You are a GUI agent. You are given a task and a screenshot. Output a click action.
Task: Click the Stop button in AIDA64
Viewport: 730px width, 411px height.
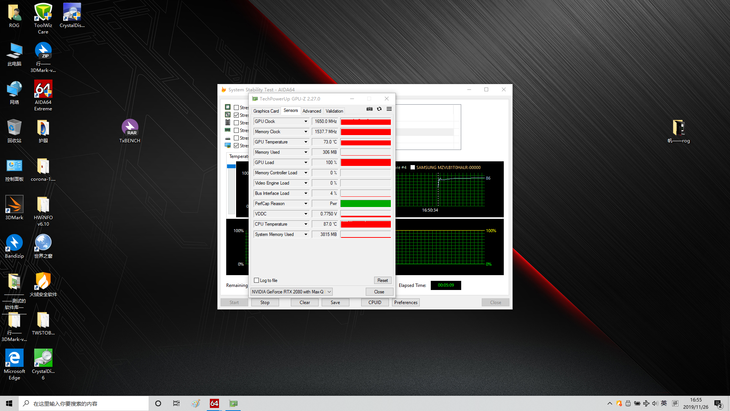tap(265, 302)
